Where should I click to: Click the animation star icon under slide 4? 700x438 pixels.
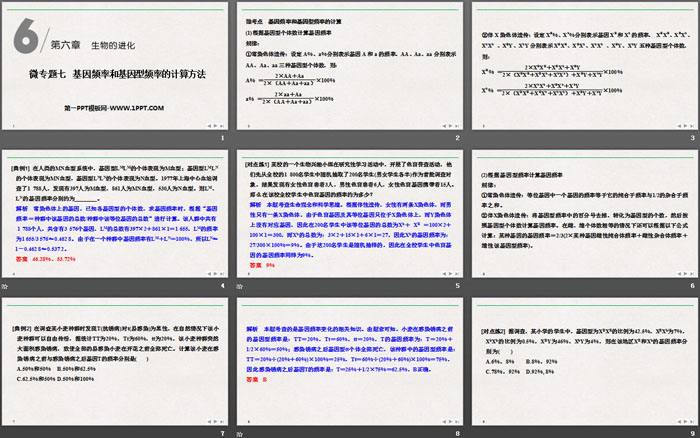tap(5, 286)
